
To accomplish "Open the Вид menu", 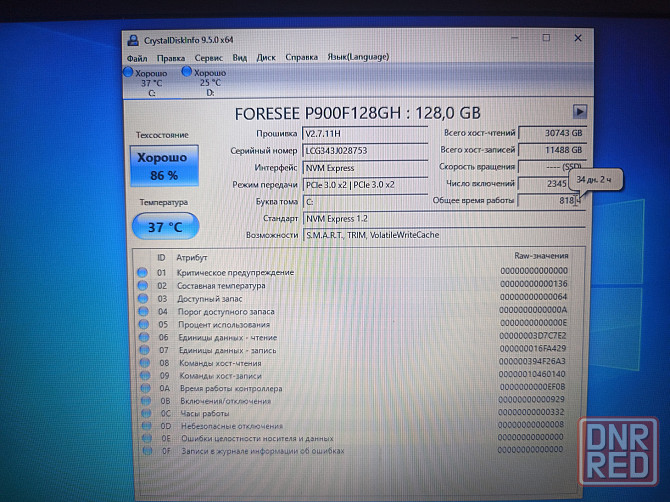I will [240, 57].
